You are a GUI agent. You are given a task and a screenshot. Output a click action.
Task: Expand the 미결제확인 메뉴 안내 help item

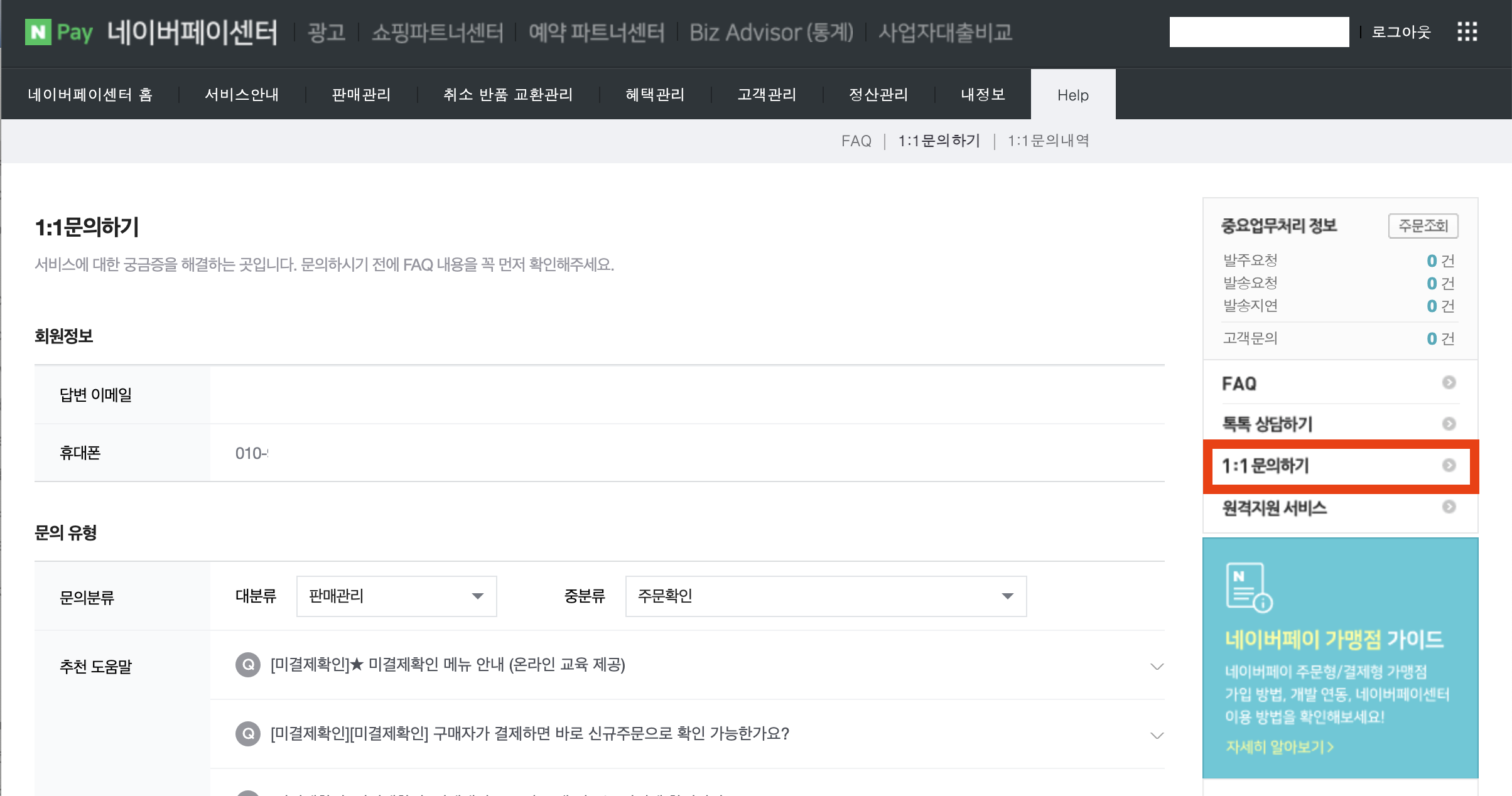[x=1157, y=666]
